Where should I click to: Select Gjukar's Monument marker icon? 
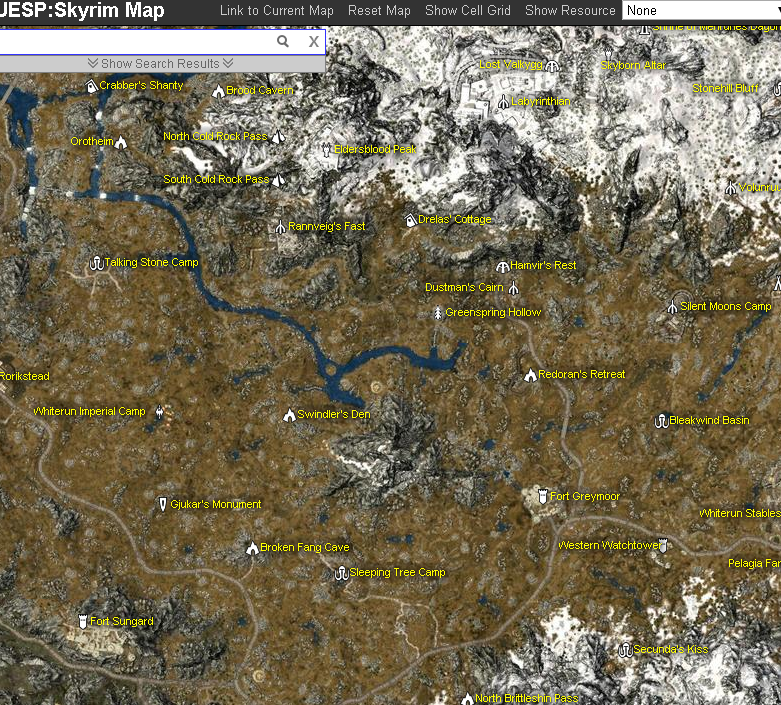[162, 504]
